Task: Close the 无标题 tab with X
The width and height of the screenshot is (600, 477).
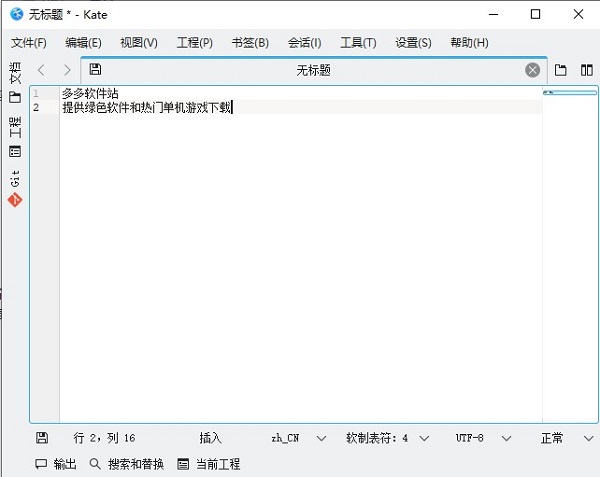Action: (532, 70)
